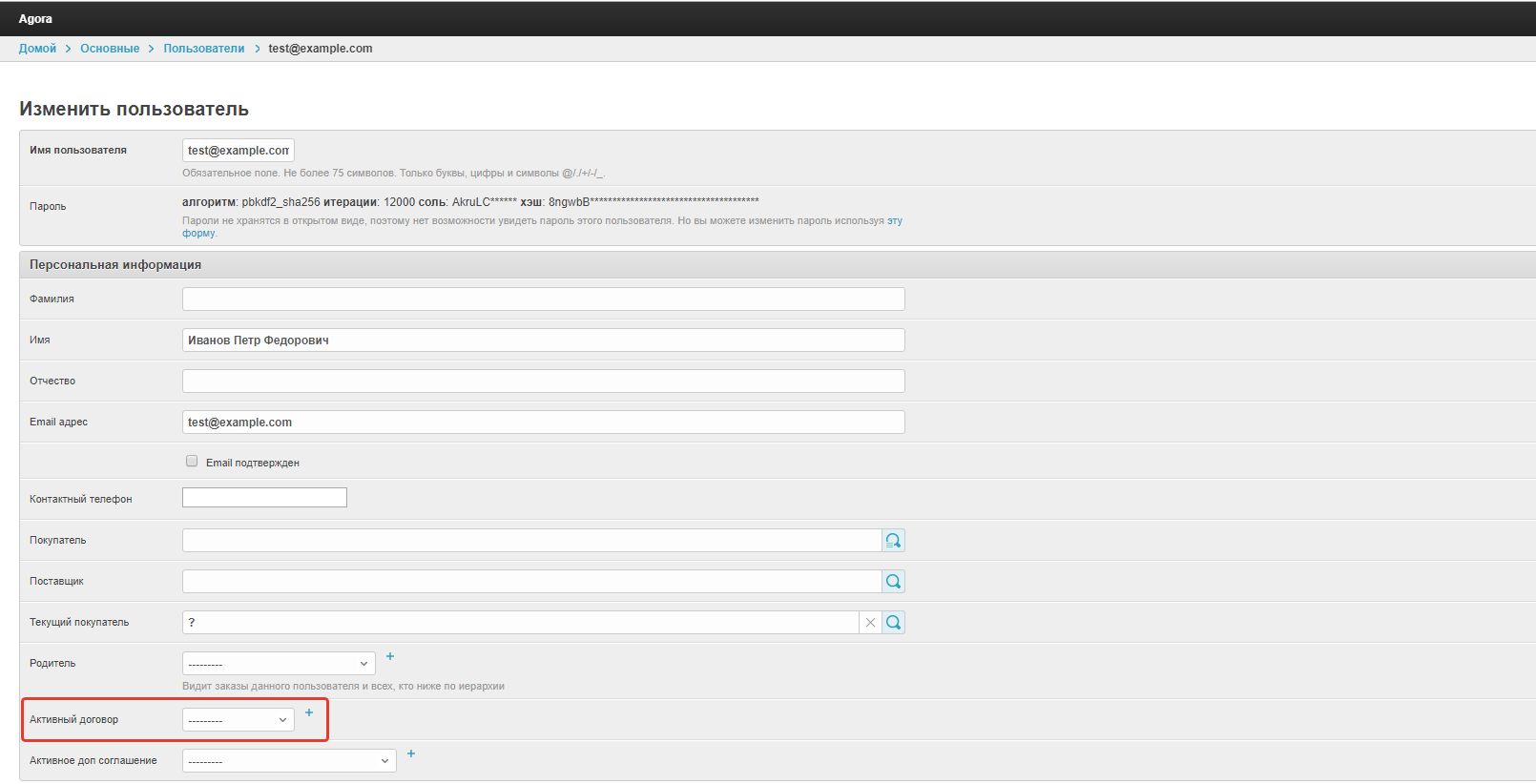The image size is (1536, 784).
Task: Clear the Текущий покупатель field value
Action: 870,623
